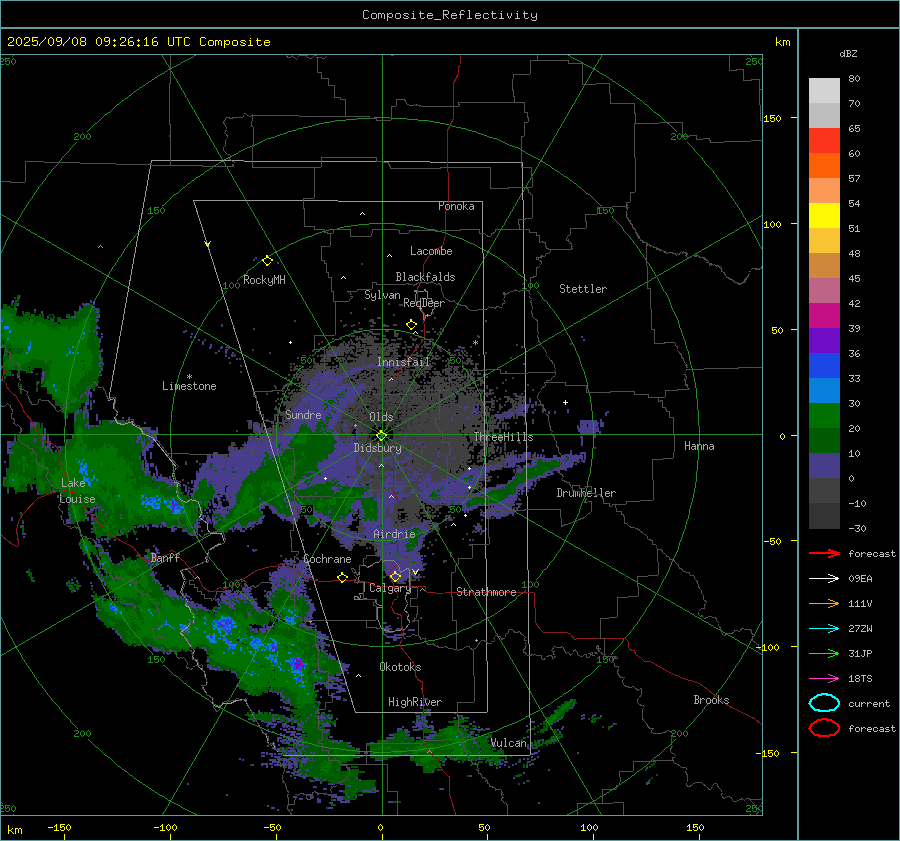Click the Vulcan town label
The image size is (900, 841).
(x=508, y=743)
